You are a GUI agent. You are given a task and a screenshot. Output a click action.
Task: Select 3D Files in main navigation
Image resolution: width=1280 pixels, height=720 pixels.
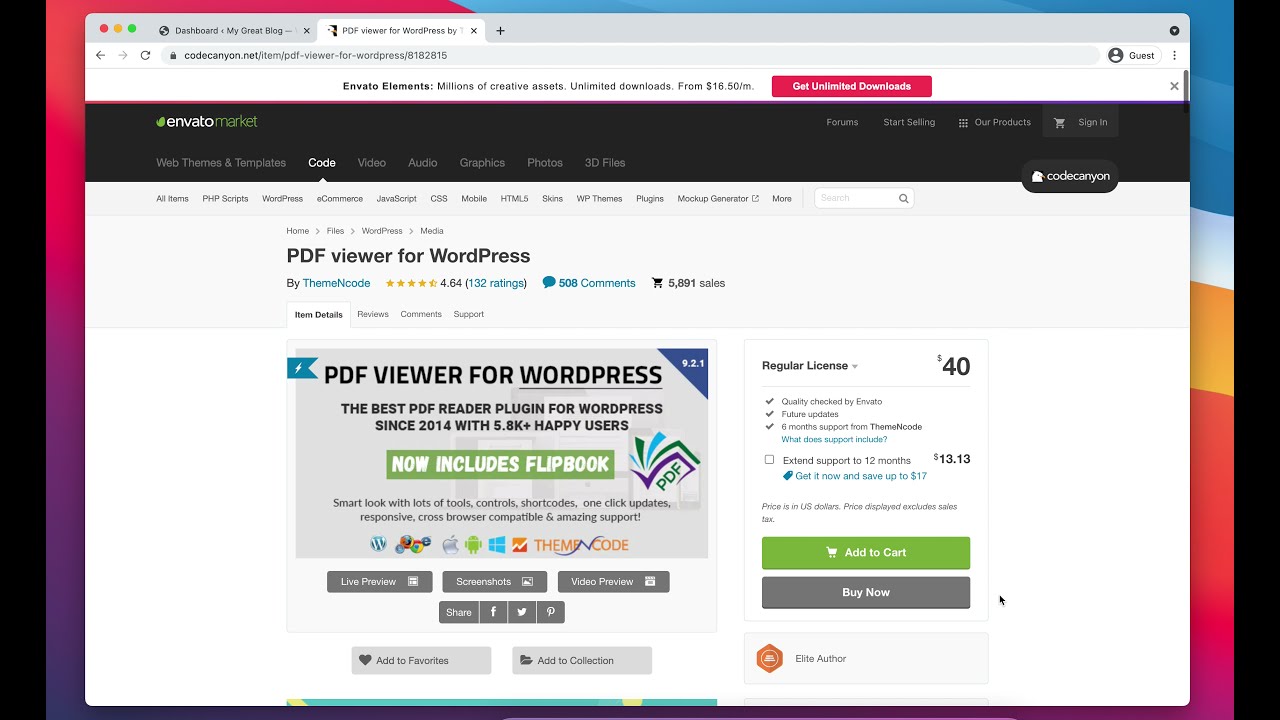tap(605, 162)
